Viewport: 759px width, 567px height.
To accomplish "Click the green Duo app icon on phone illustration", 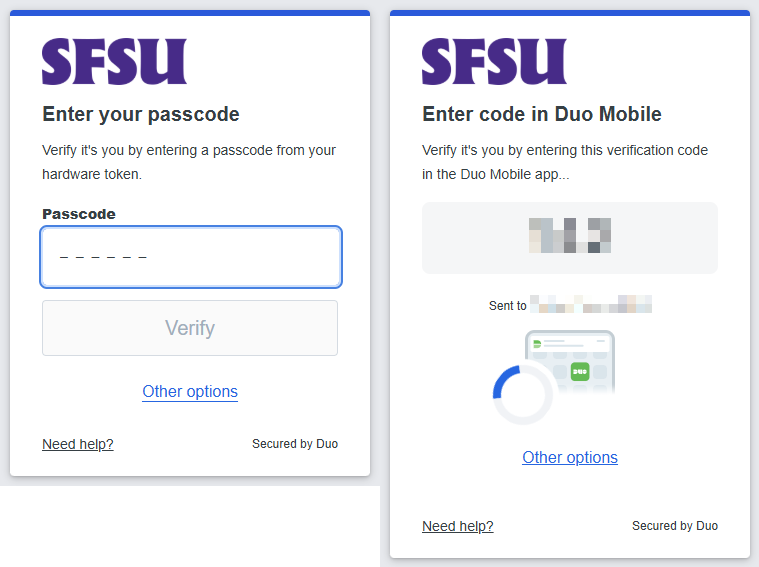I will [x=580, y=371].
